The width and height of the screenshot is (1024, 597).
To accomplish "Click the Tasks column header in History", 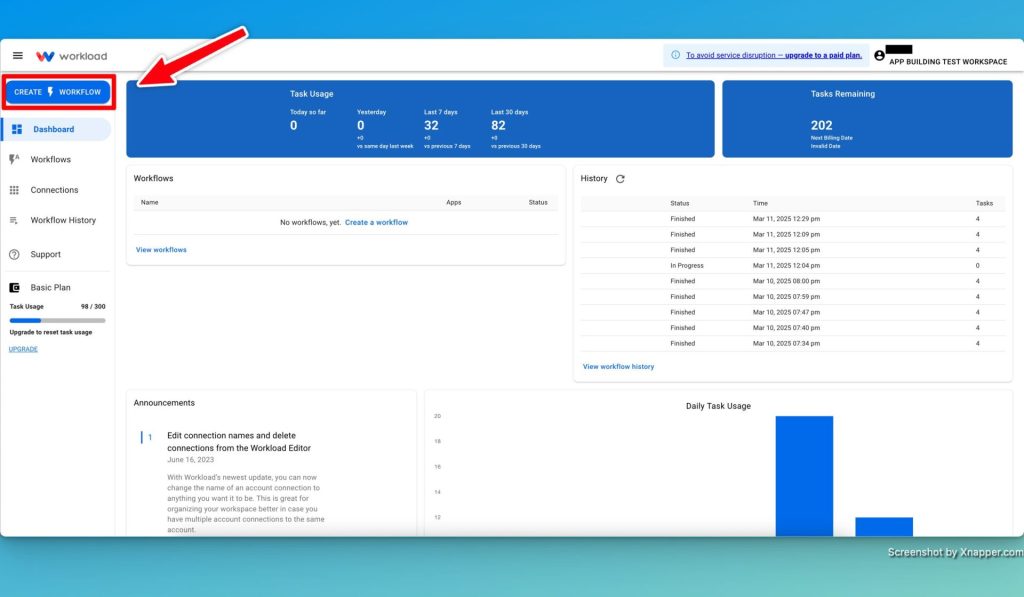I will [984, 203].
